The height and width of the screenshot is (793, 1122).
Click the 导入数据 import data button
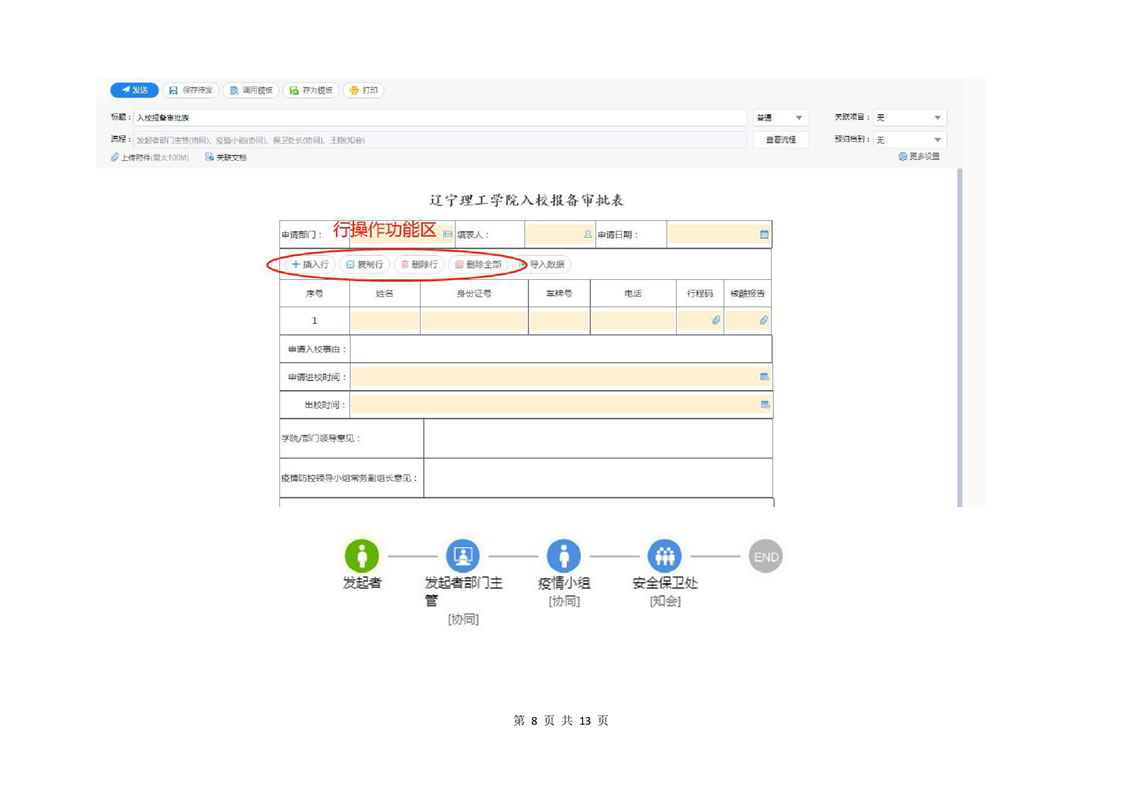tap(542, 264)
